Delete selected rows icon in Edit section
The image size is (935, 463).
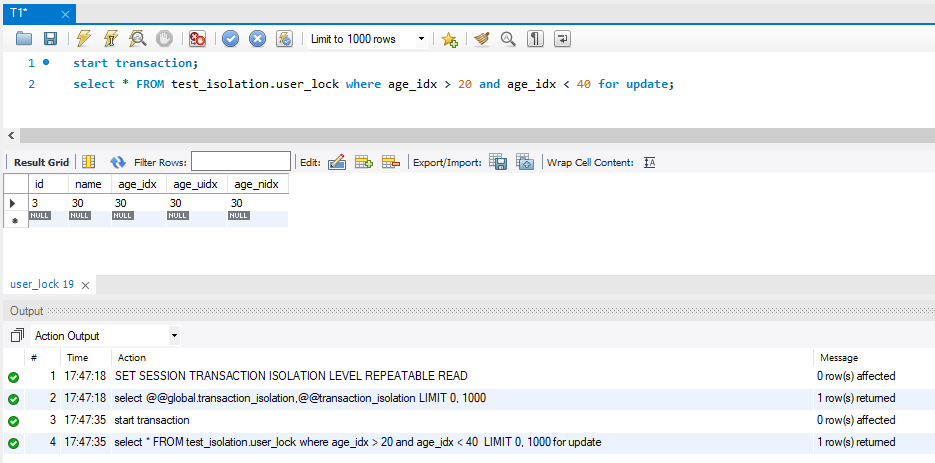tap(391, 162)
